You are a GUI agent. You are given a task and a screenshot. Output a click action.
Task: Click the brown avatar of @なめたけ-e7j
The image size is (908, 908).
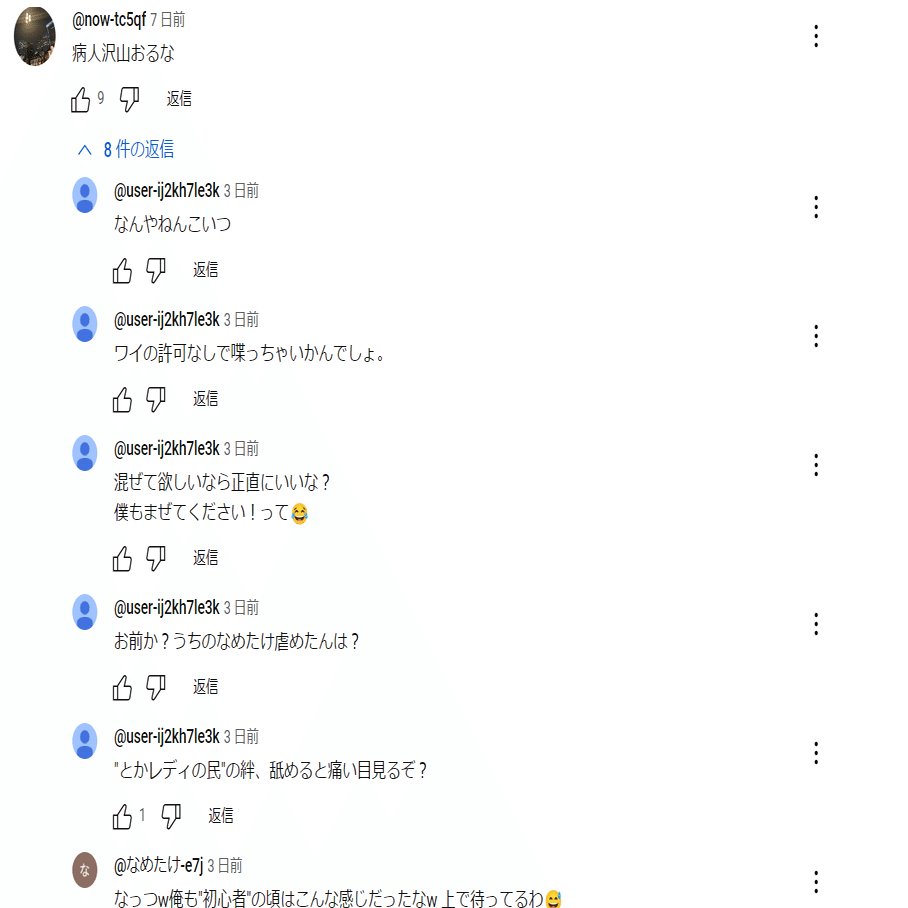85,870
